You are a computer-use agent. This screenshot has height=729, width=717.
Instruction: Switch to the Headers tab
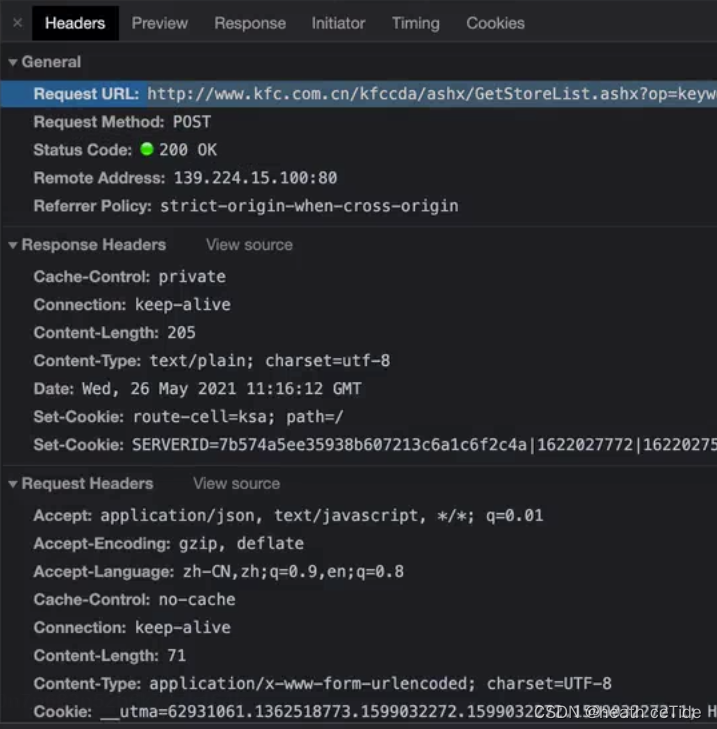click(75, 23)
